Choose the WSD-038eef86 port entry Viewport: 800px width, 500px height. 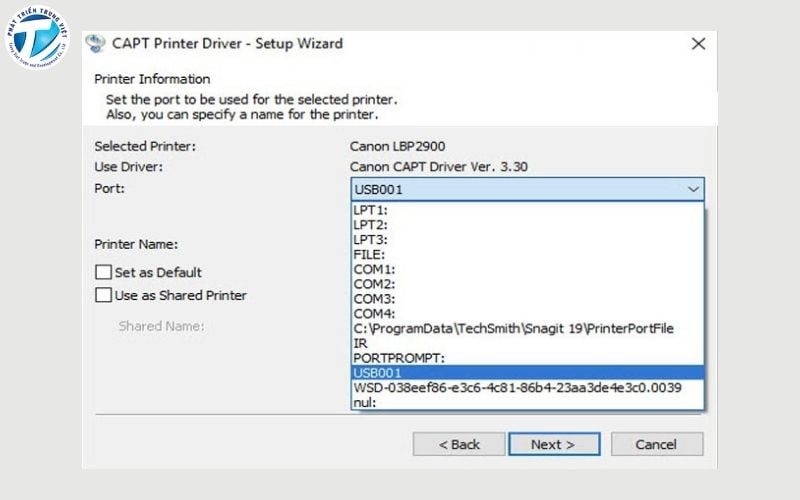516,387
